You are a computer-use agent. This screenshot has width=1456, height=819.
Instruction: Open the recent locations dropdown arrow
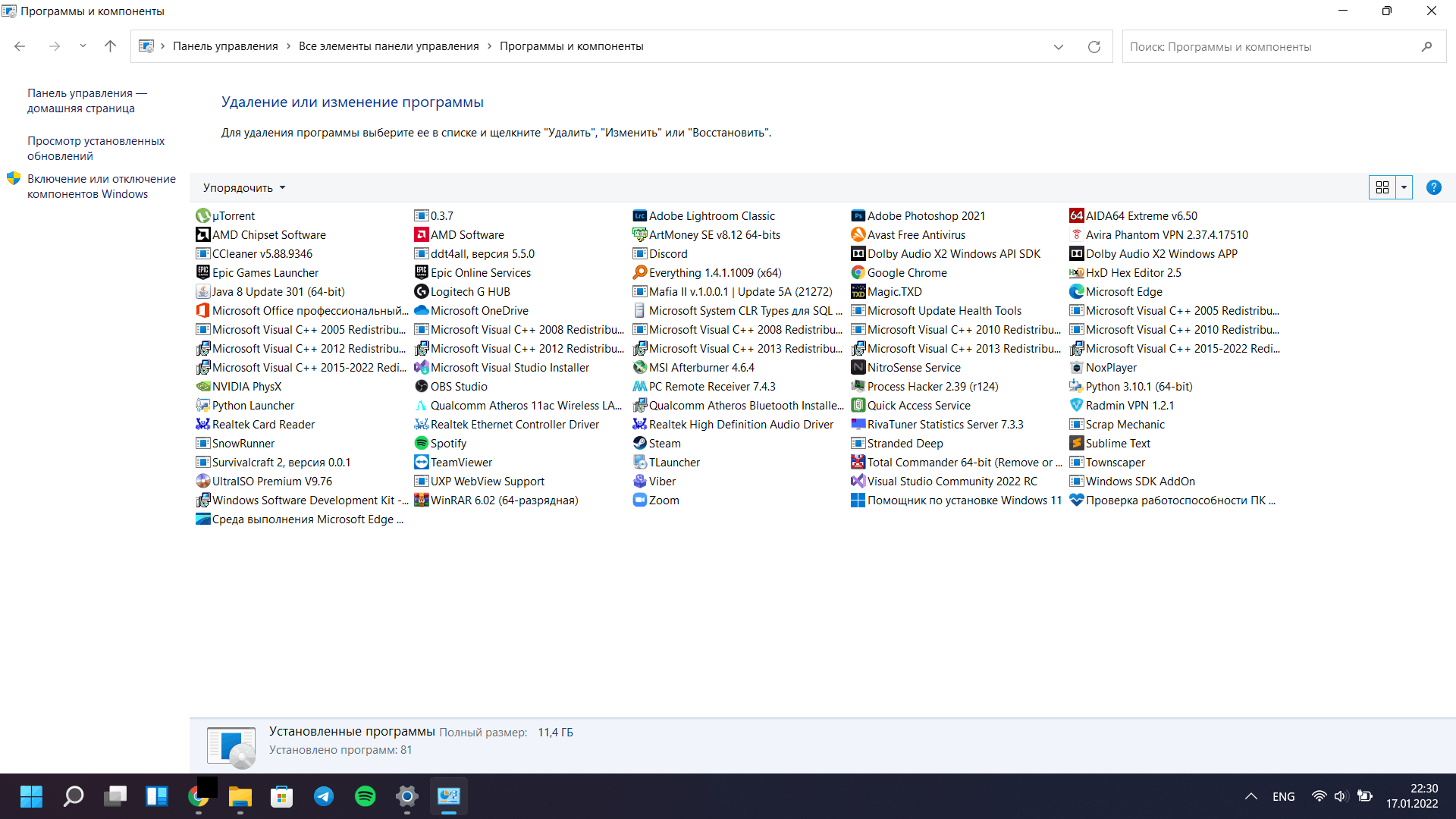pyautogui.click(x=83, y=46)
